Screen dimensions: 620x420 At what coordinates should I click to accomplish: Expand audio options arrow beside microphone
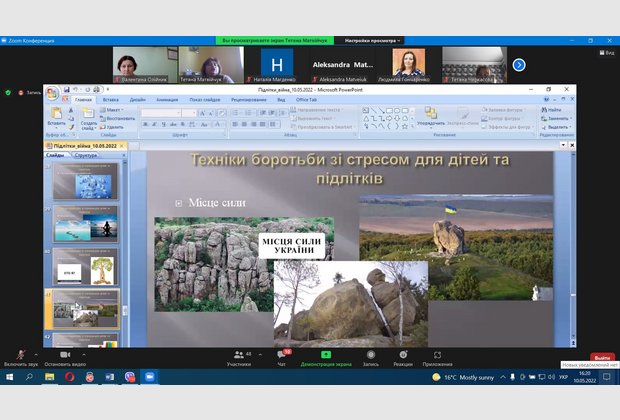pyautogui.click(x=37, y=355)
